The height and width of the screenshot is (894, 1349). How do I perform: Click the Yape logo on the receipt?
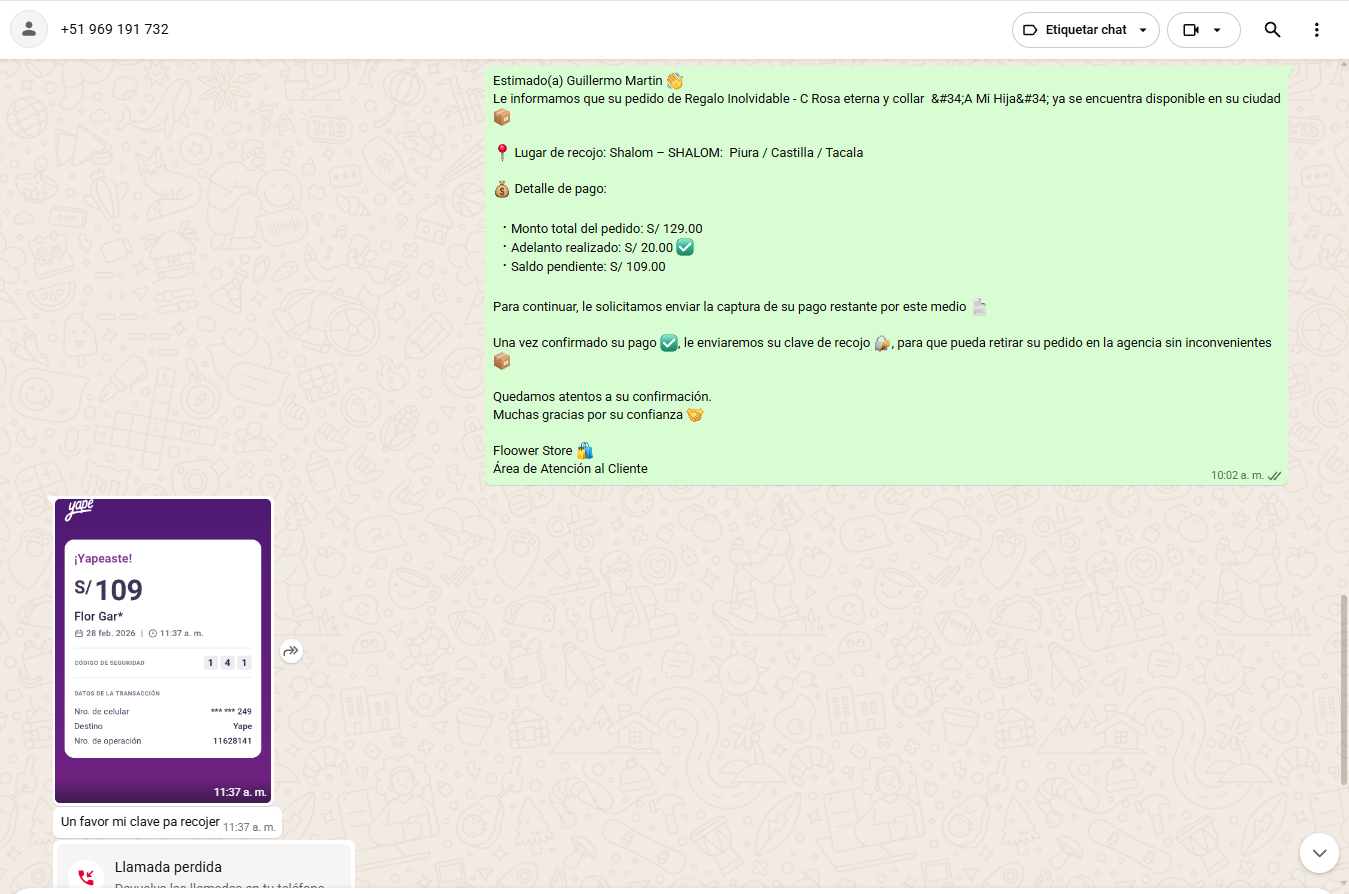[80, 510]
